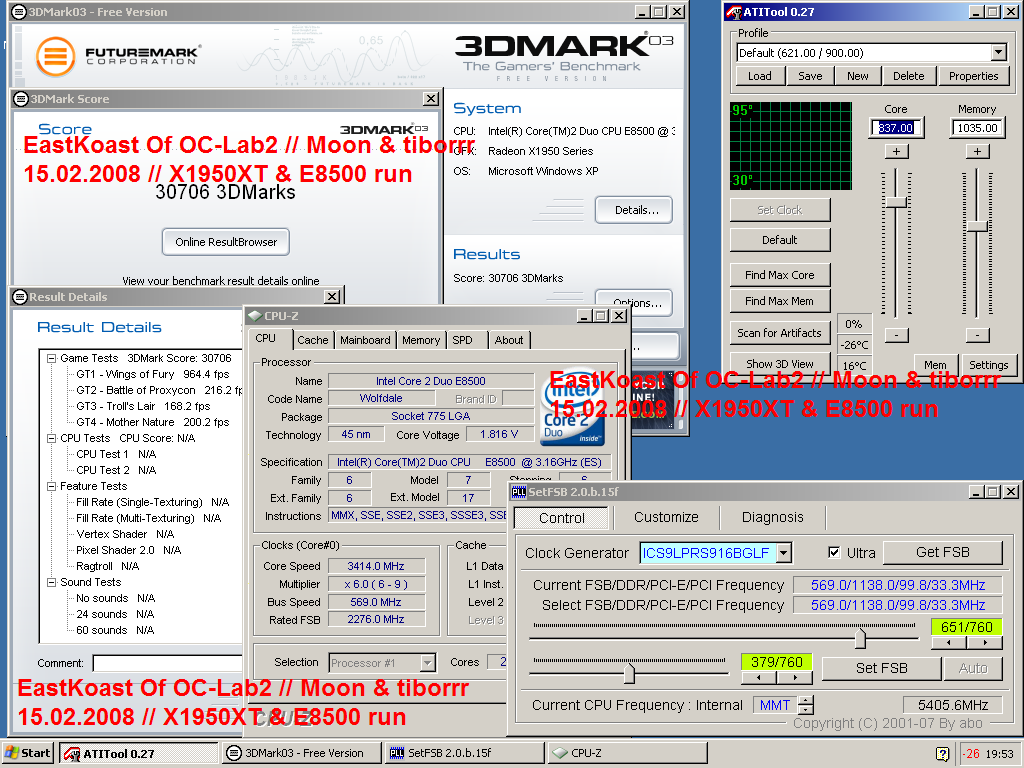Open the Windows Start menu

(x=27, y=753)
